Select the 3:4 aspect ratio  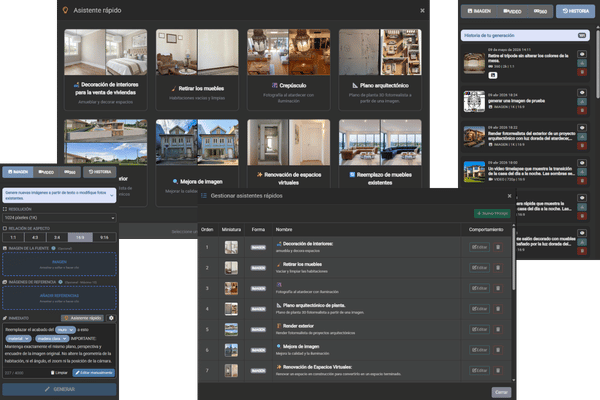click(x=57, y=238)
